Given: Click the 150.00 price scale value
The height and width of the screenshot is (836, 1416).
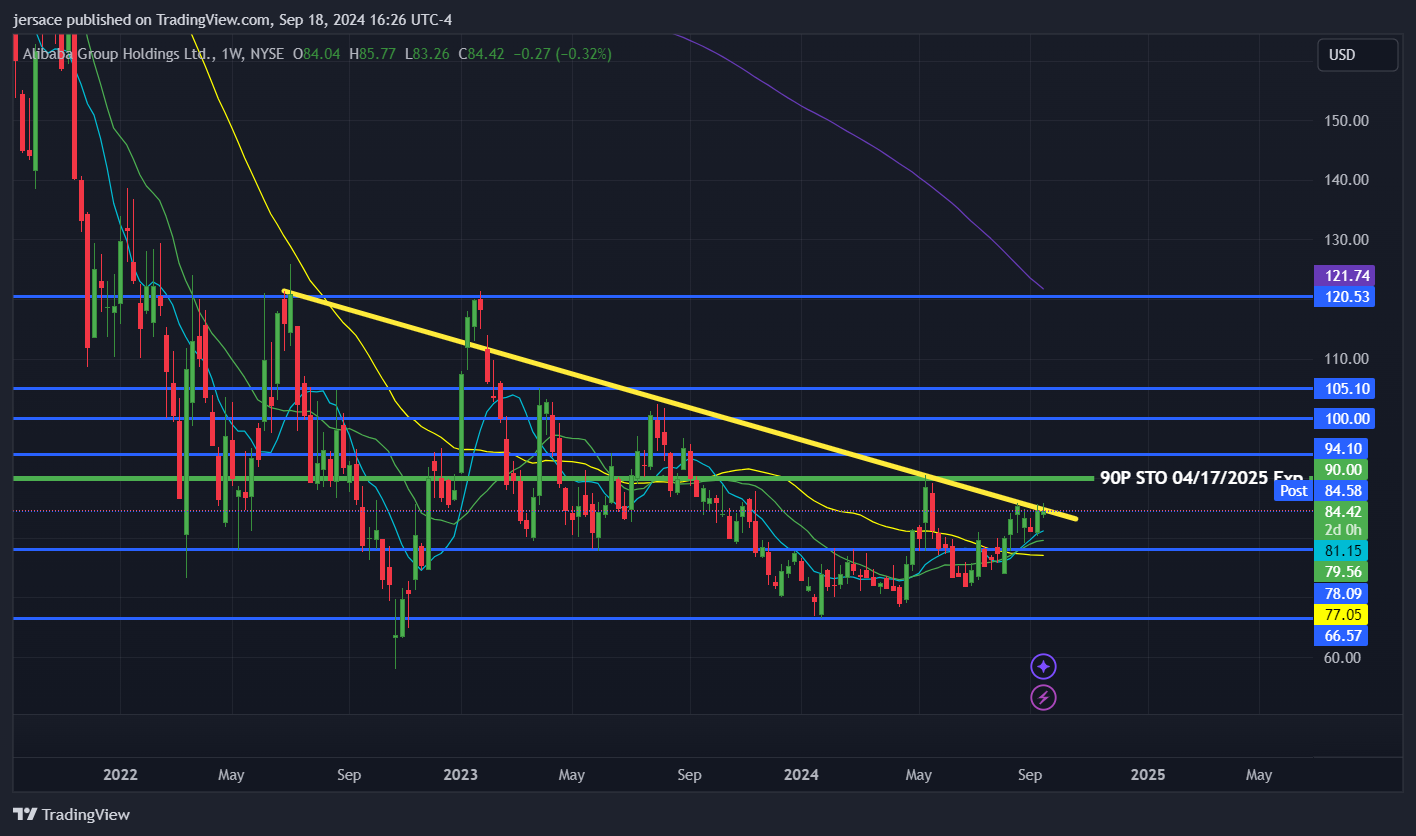Looking at the screenshot, I should point(1346,121).
